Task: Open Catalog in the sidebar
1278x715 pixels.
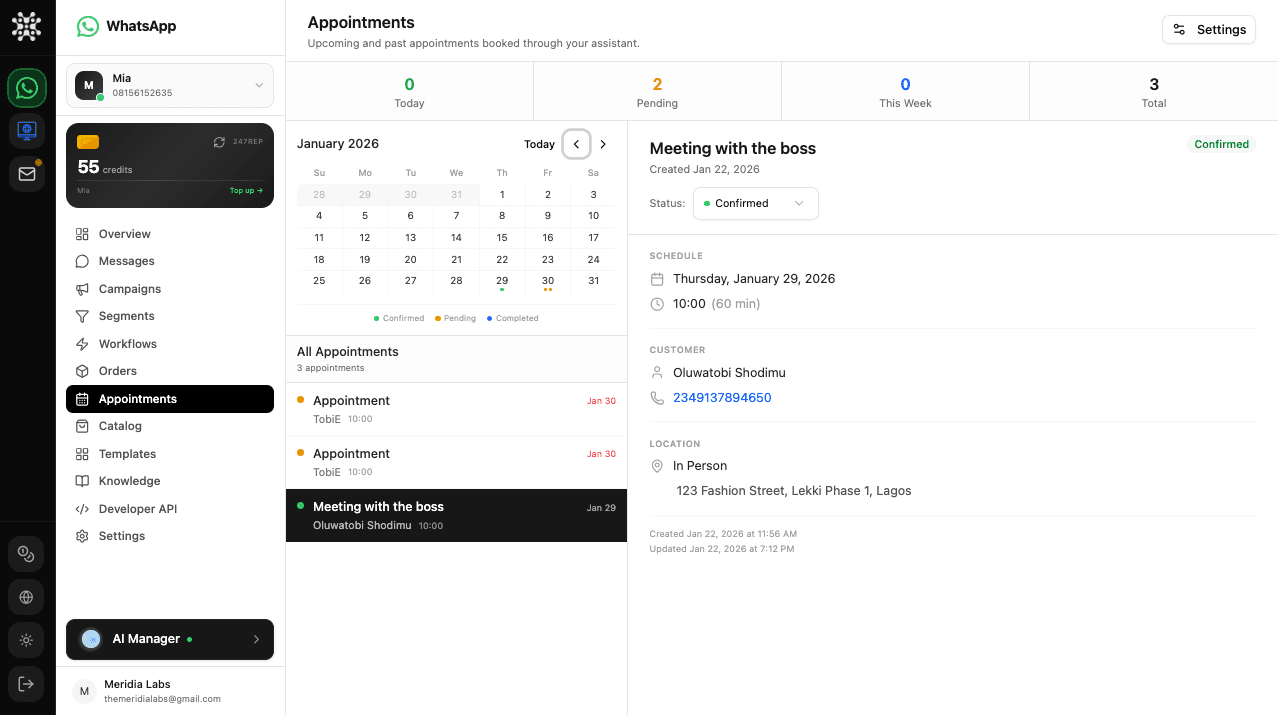Action: 170,426
